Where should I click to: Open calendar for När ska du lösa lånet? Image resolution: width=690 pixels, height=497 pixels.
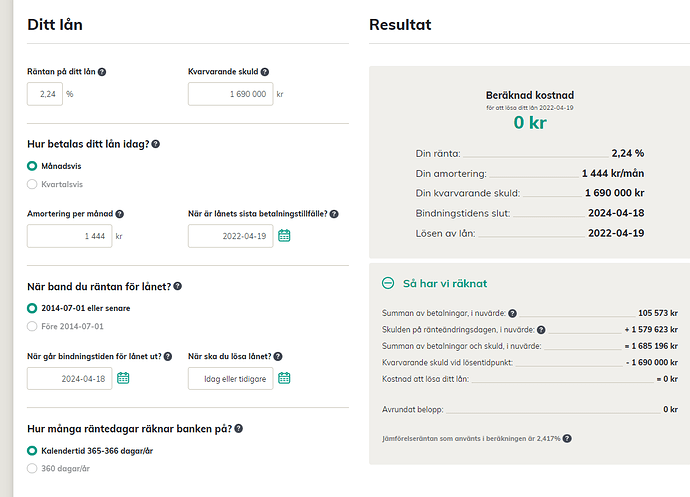point(284,378)
